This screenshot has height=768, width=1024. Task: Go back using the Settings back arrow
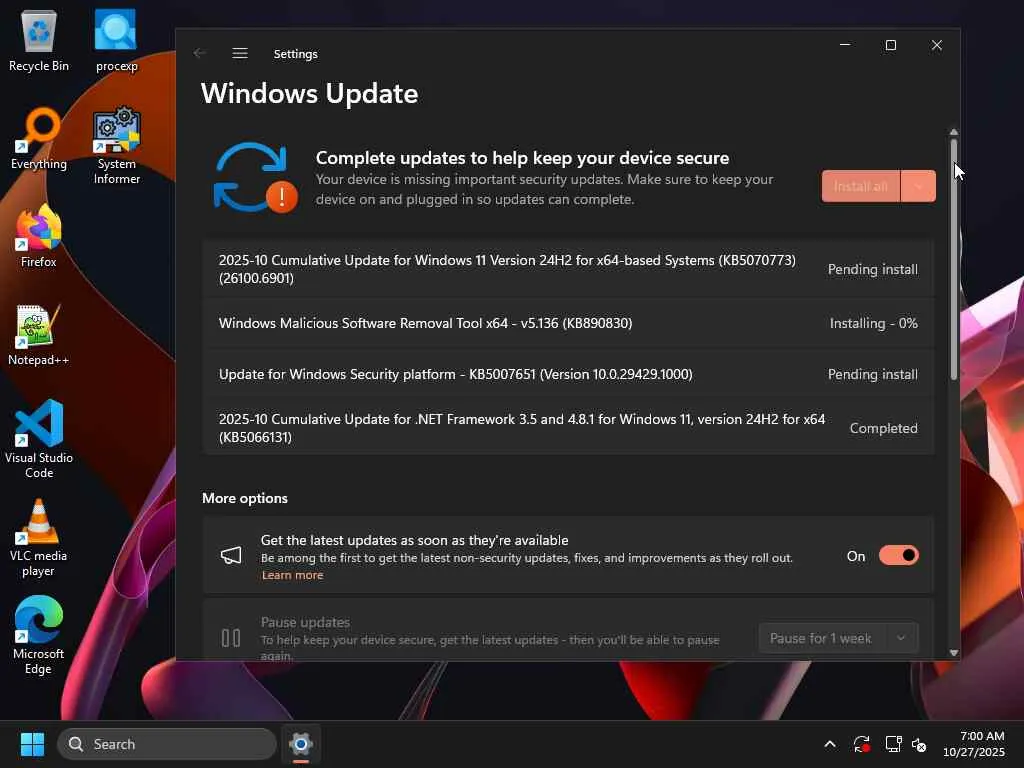coord(200,54)
